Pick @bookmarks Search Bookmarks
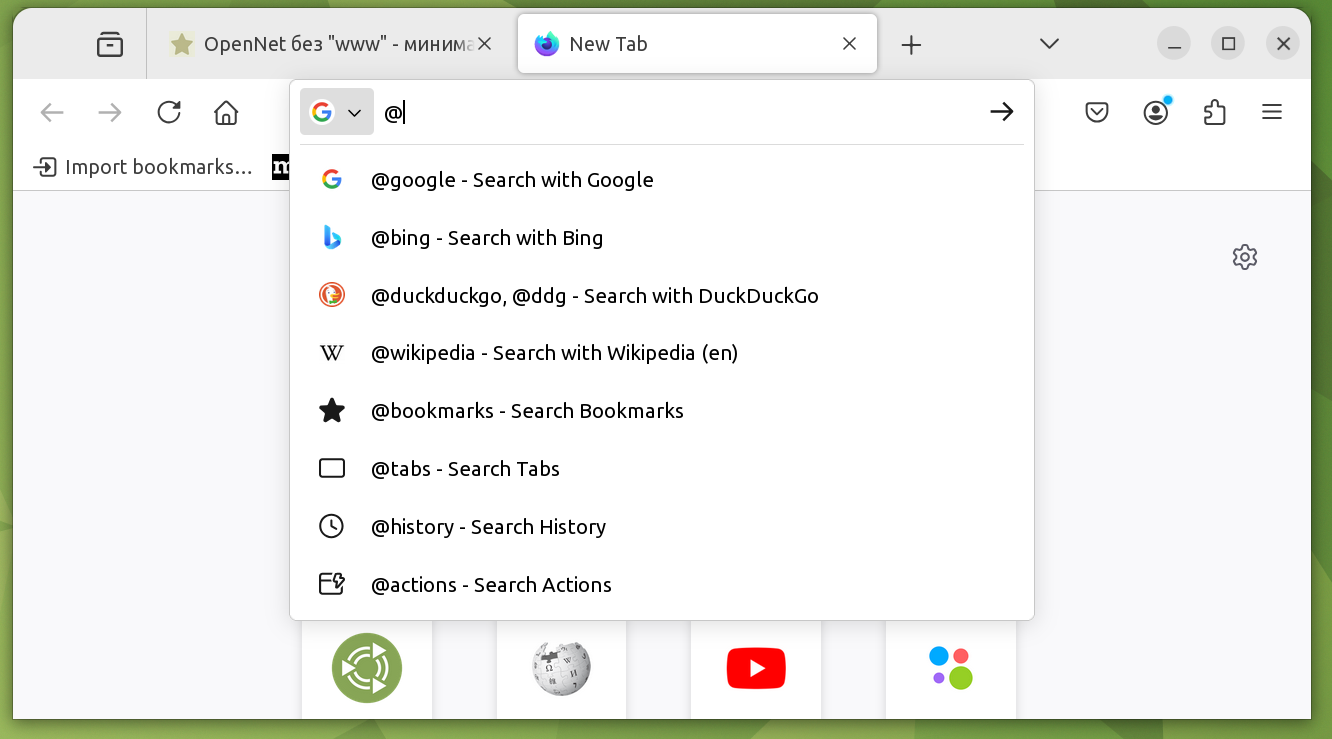The width and height of the screenshot is (1332, 739). (x=527, y=411)
